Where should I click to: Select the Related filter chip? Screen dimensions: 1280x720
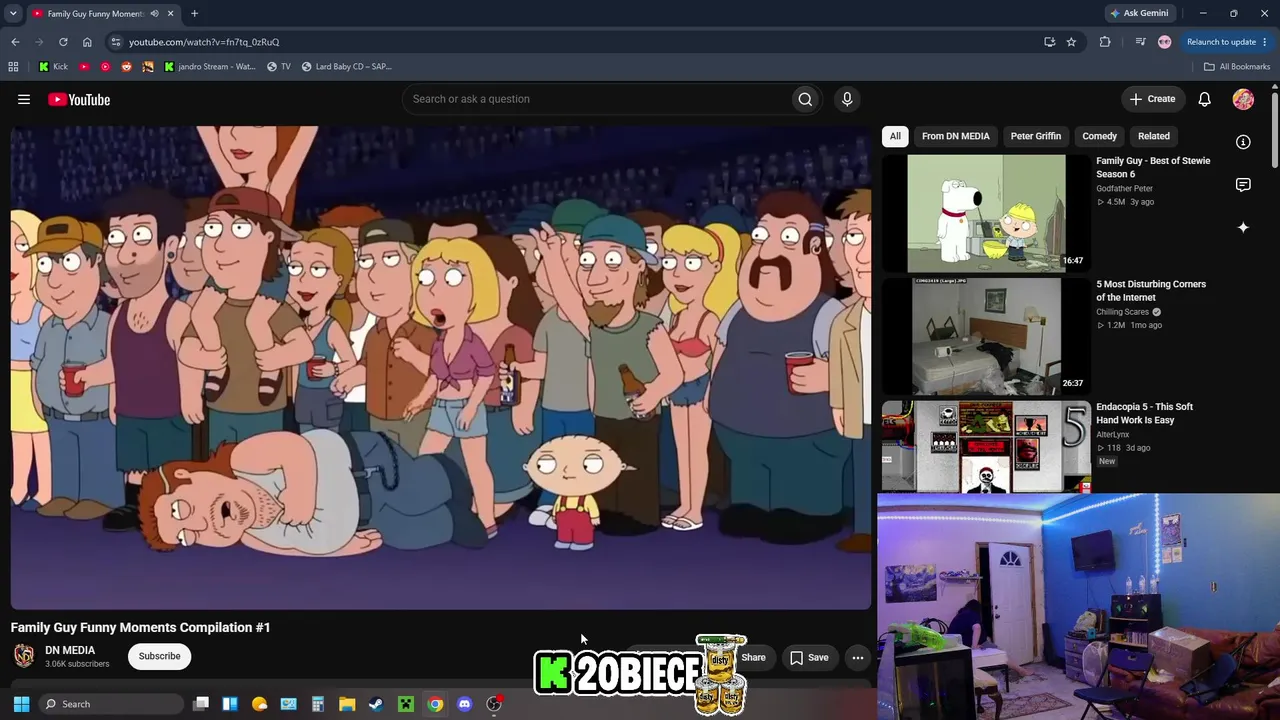(x=1154, y=136)
